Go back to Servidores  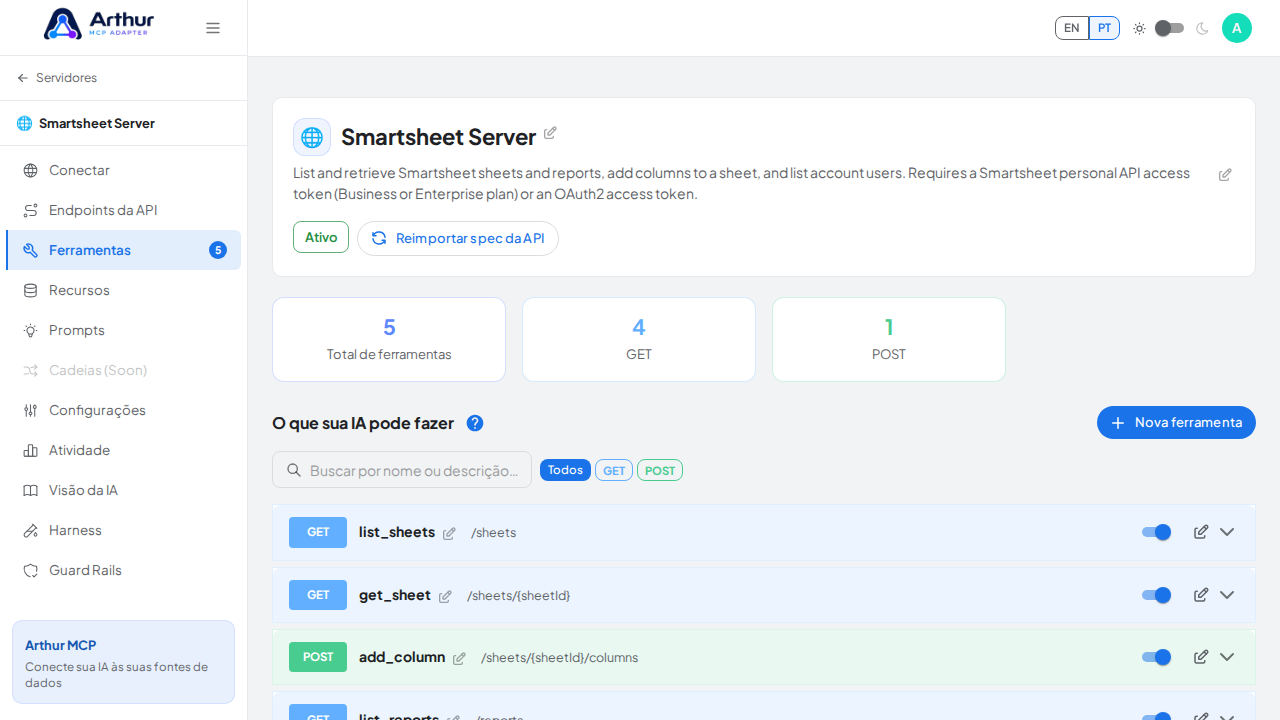click(66, 78)
